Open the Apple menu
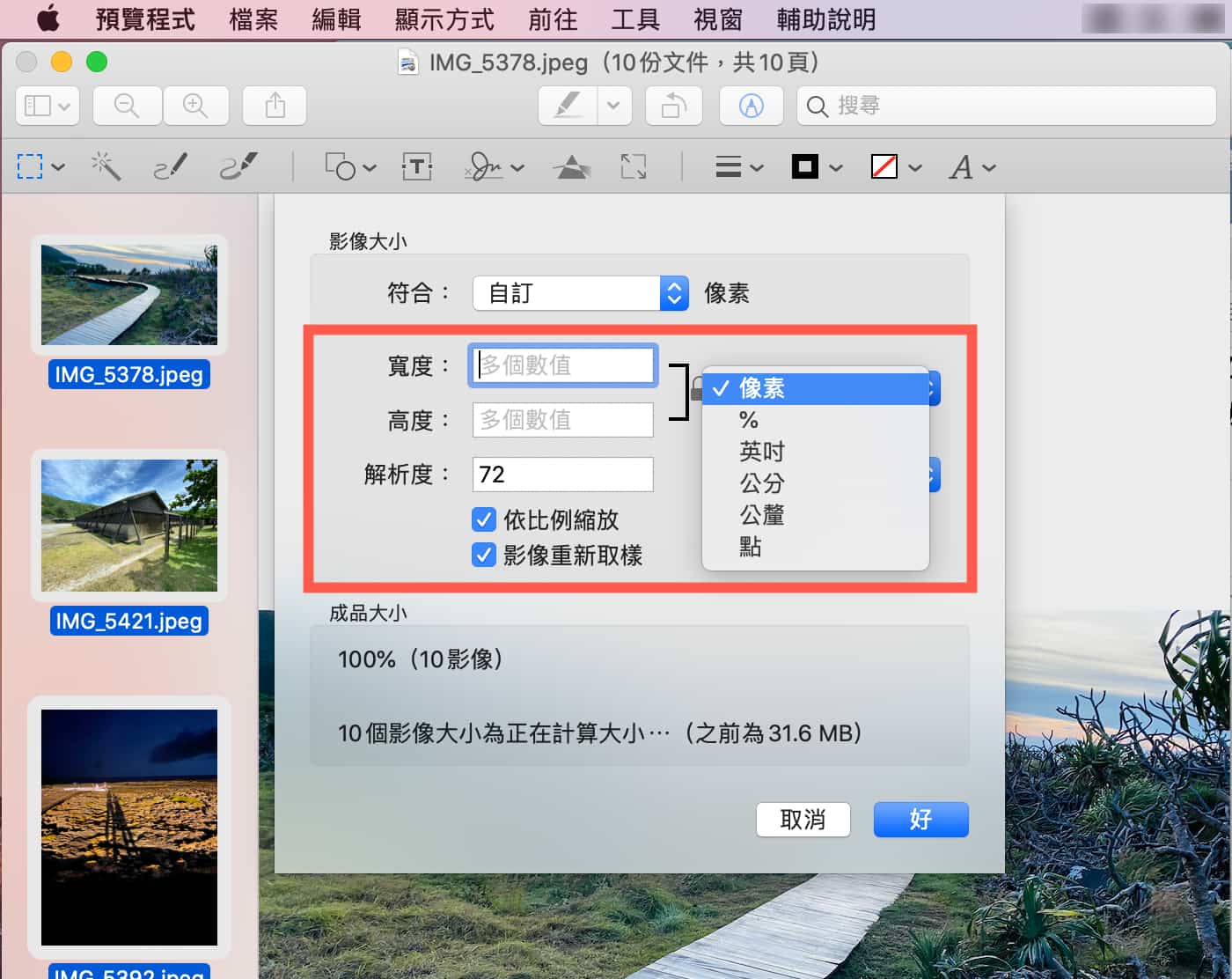 pyautogui.click(x=48, y=18)
